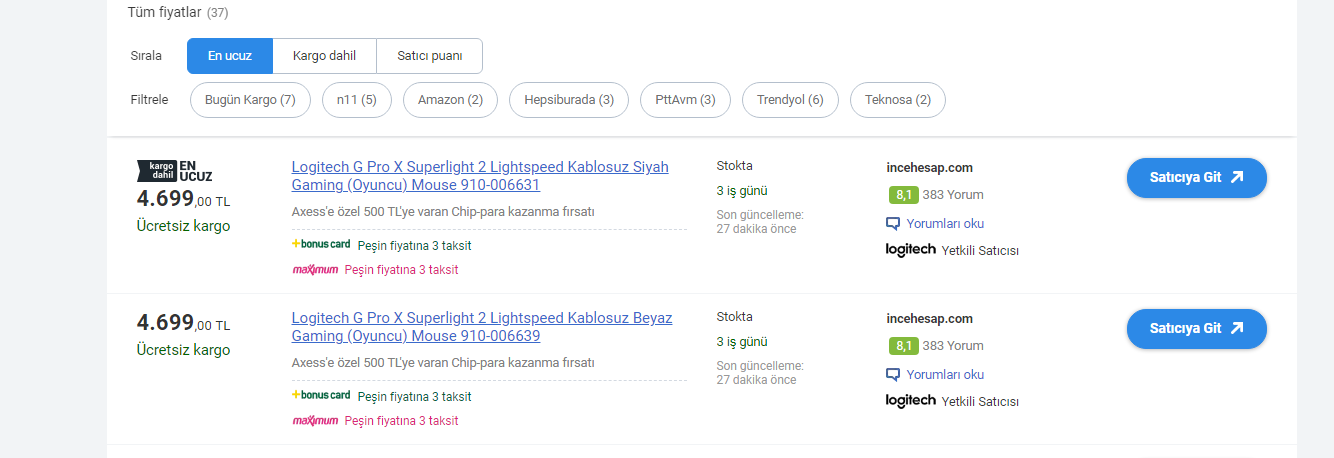Read reviews via the first Yorumları oku link
The height and width of the screenshot is (458, 1334).
click(944, 223)
